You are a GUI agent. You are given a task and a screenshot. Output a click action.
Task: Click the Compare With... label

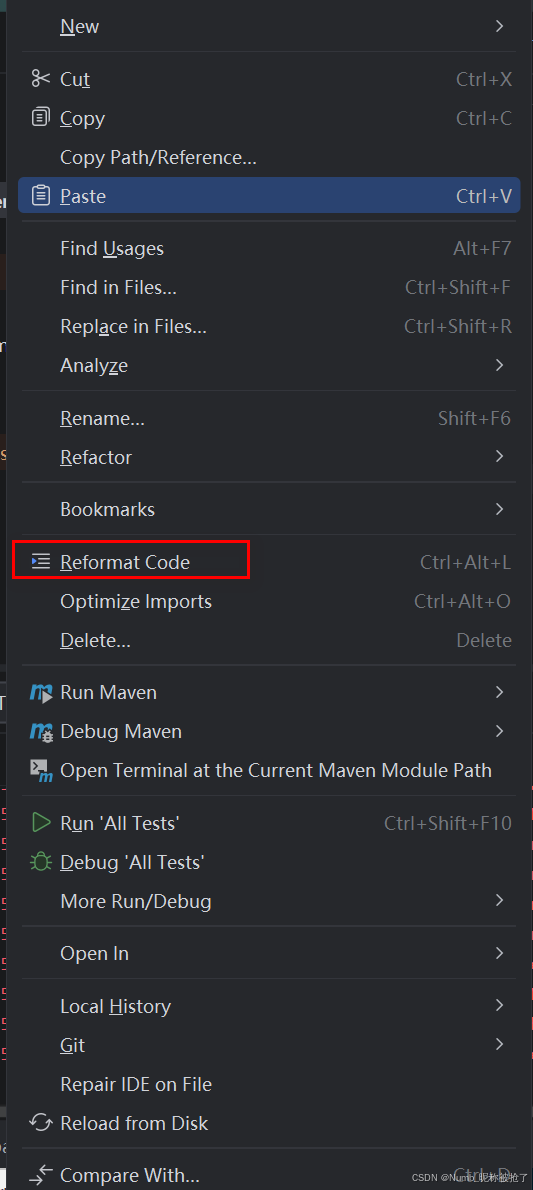130,1176
